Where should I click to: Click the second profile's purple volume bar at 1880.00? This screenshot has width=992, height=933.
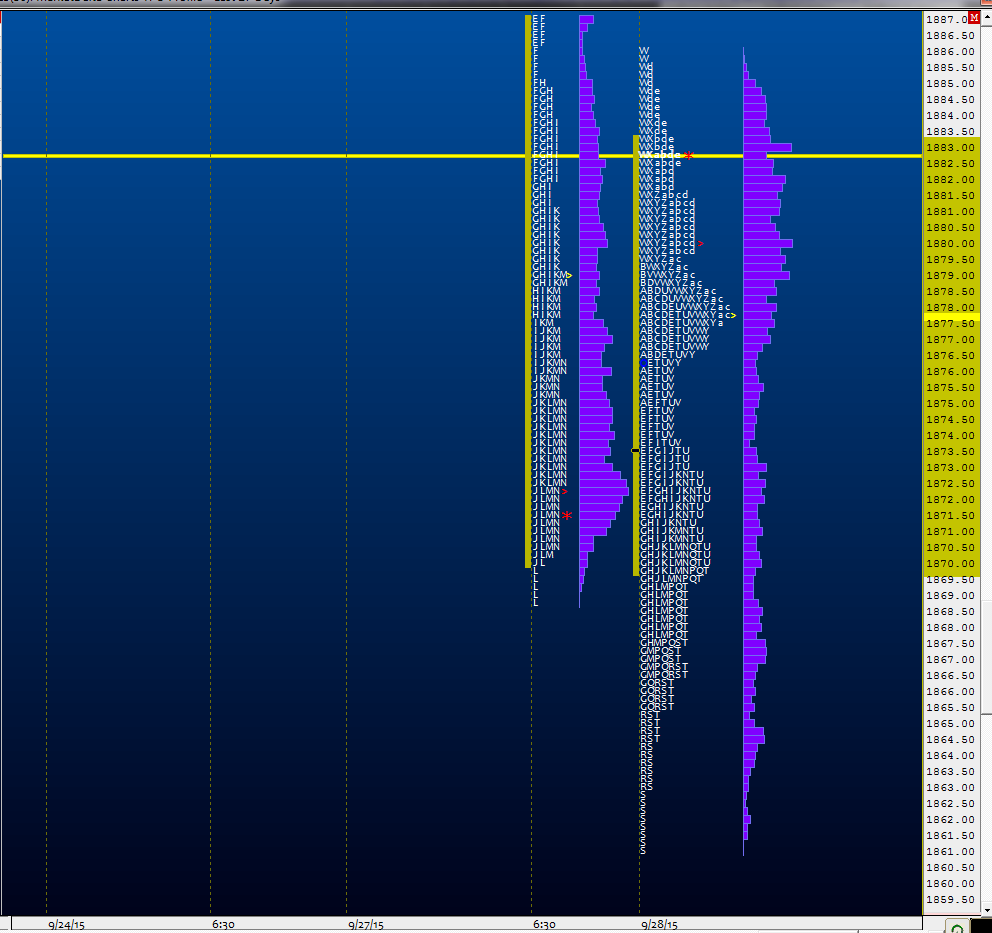[x=768, y=244]
